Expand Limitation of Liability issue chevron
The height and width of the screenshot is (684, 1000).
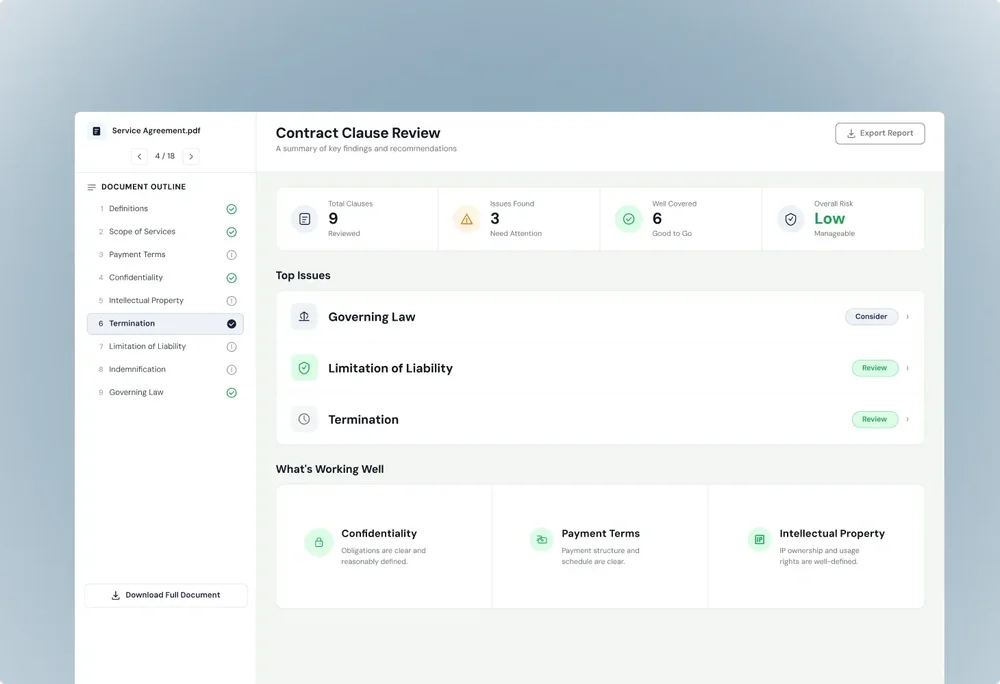(x=908, y=368)
